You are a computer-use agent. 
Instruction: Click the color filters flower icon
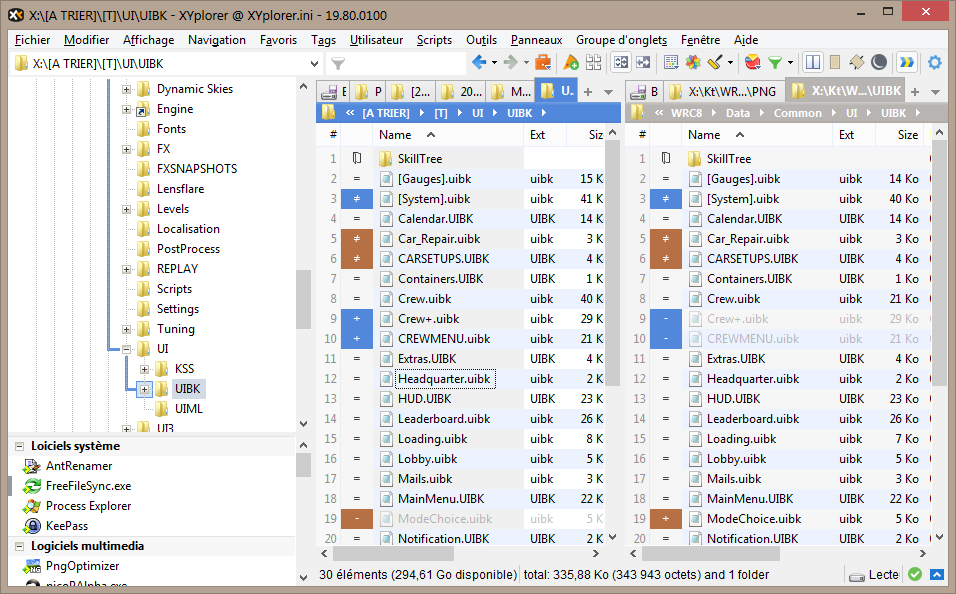(693, 61)
